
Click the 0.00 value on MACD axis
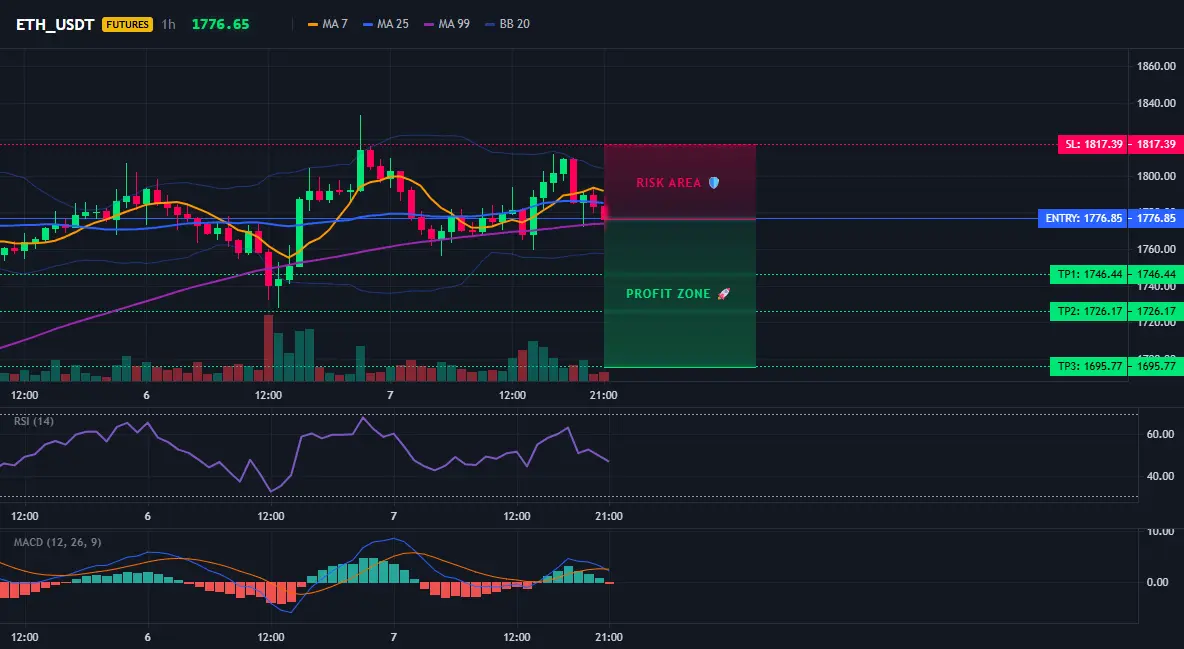tap(1158, 582)
